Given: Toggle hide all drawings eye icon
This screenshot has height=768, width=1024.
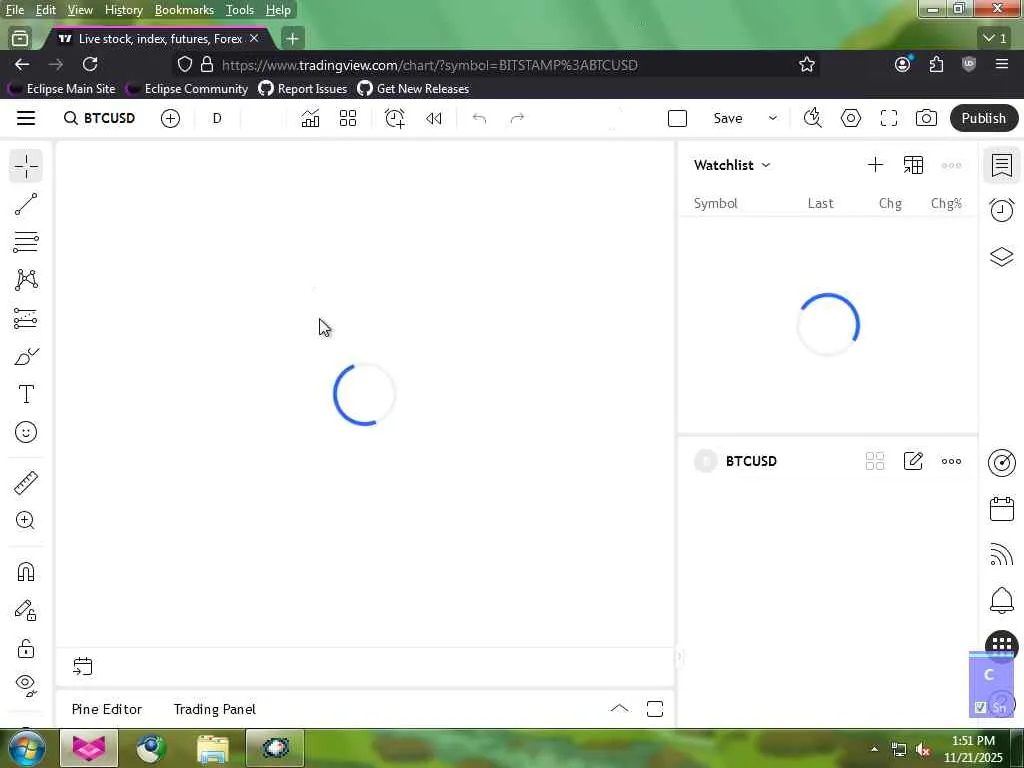Looking at the screenshot, I should point(26,685).
